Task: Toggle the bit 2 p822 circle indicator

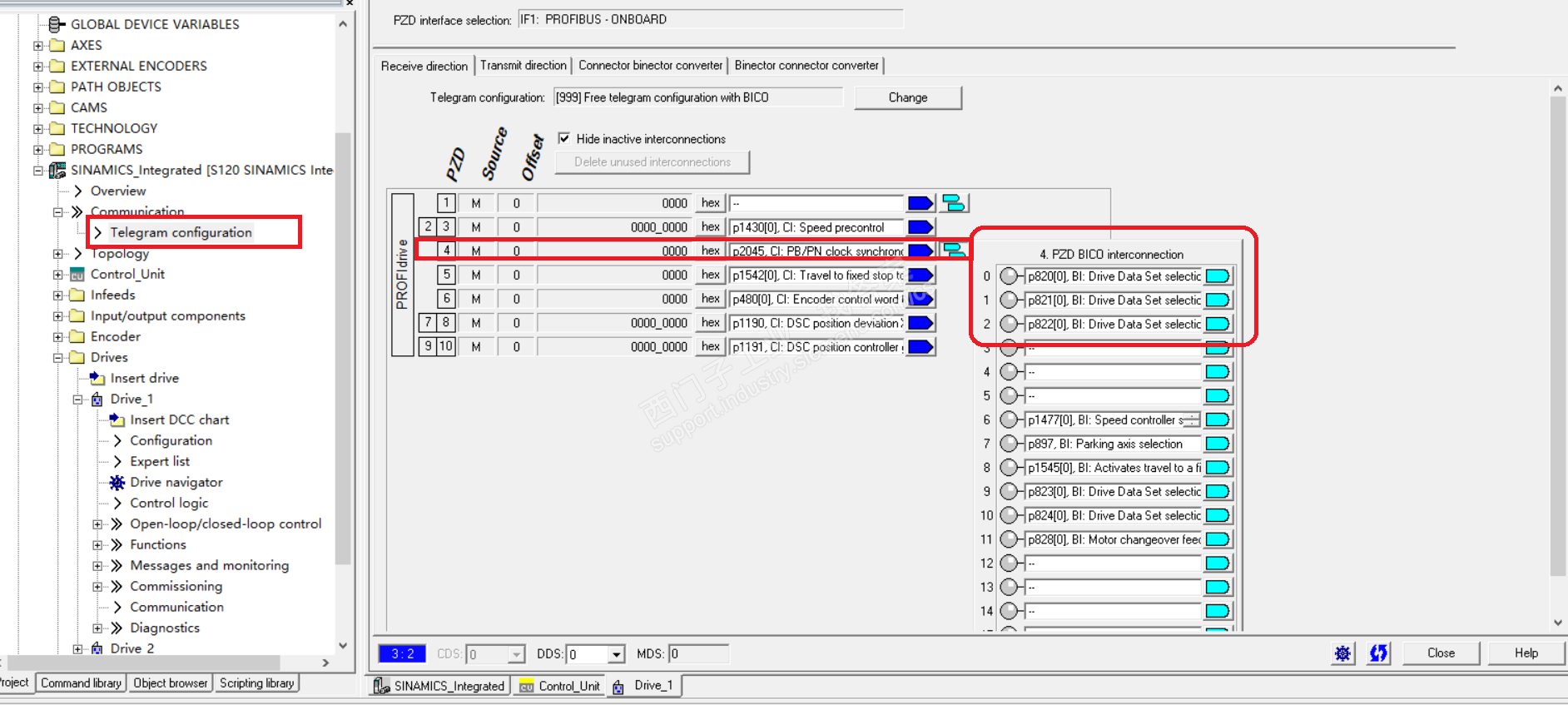Action: tap(1009, 324)
